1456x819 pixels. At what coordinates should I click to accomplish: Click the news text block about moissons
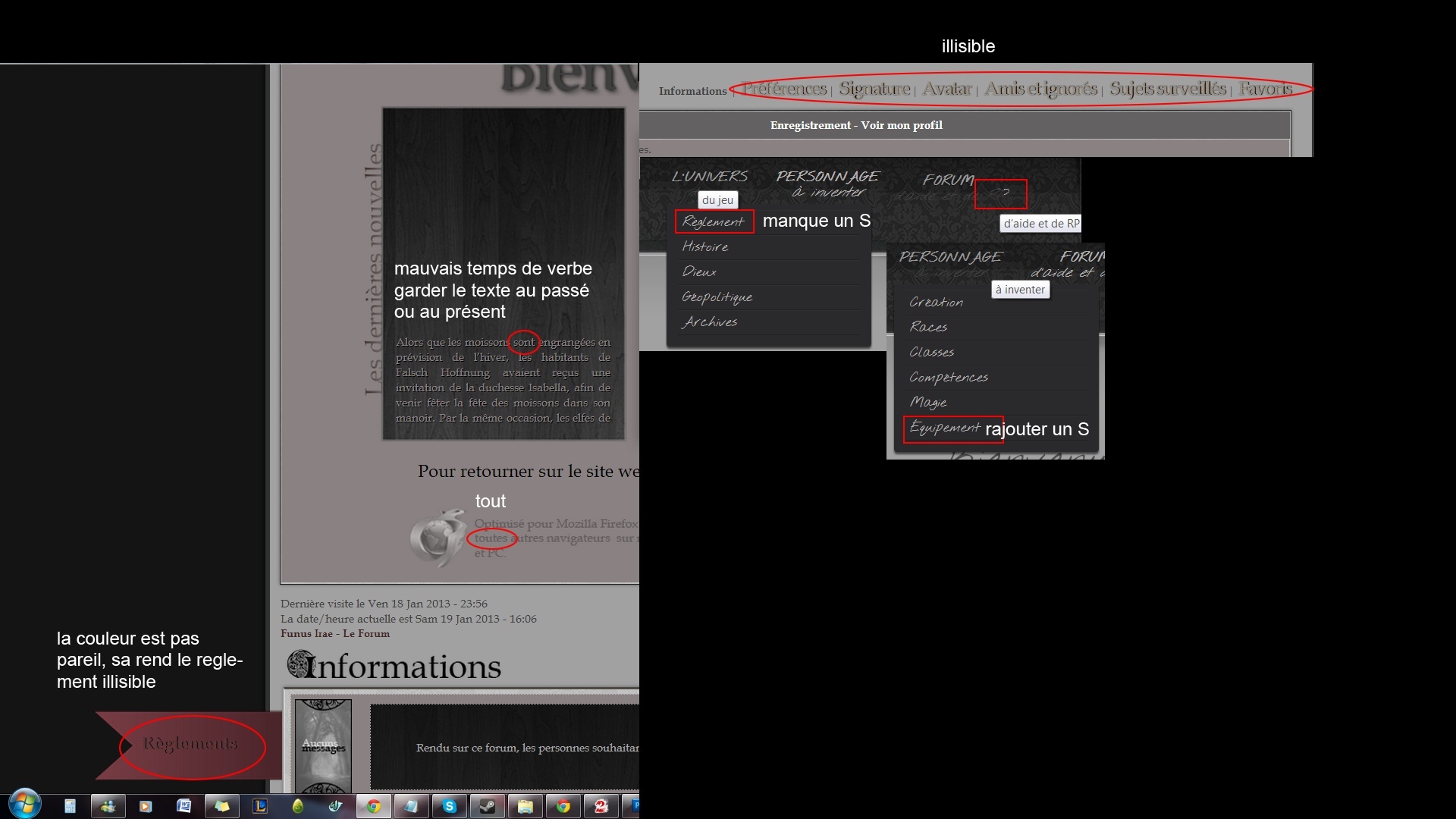(x=503, y=380)
